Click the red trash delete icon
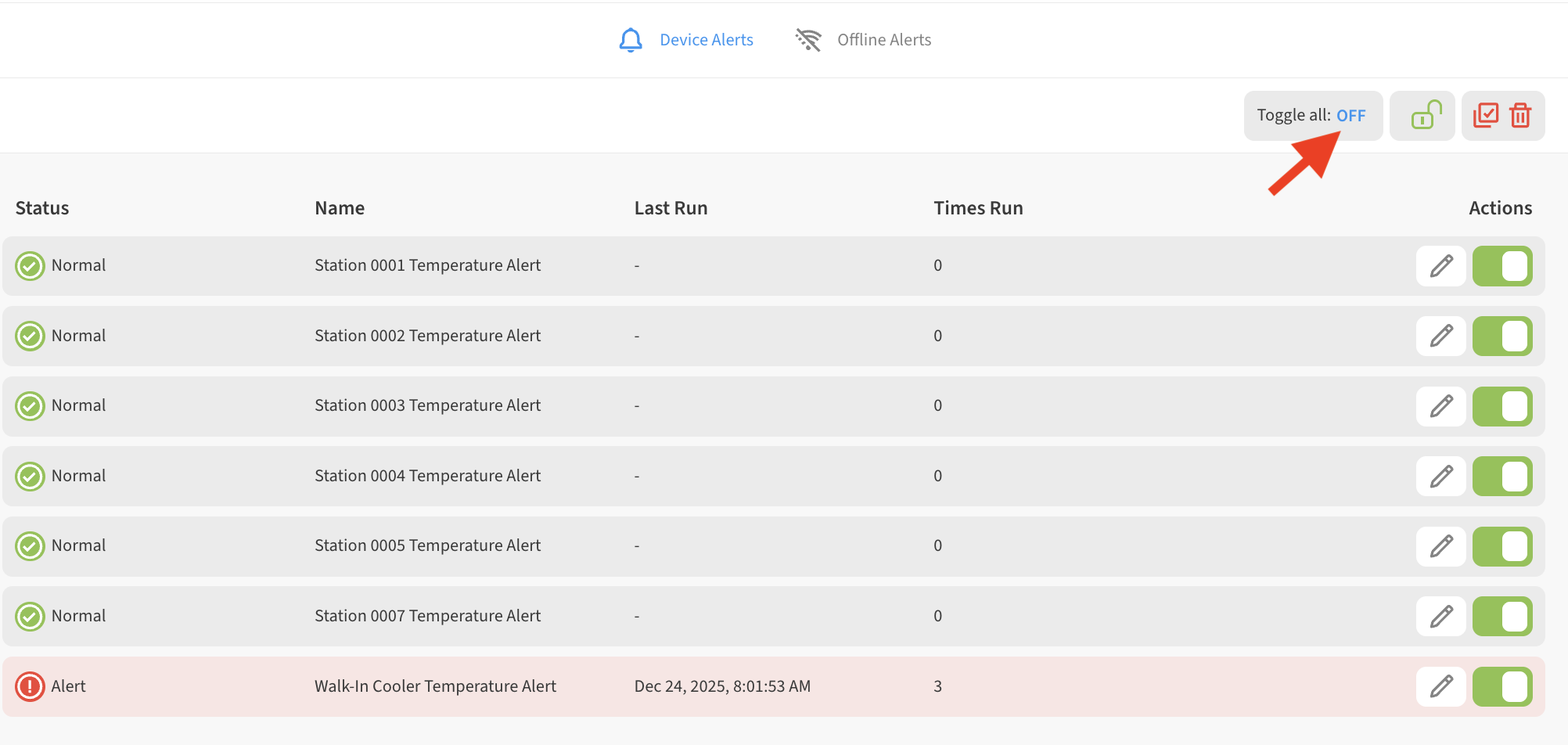Screen dimensions: 1568x745 pyautogui.click(x=1520, y=116)
